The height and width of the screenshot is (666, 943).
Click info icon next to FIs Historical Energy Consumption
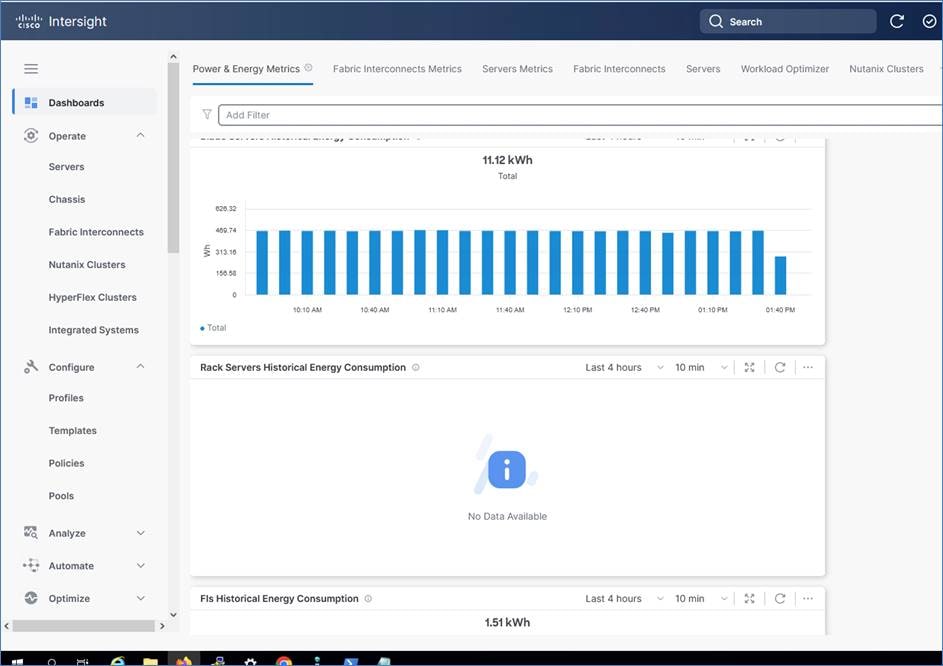click(x=368, y=599)
